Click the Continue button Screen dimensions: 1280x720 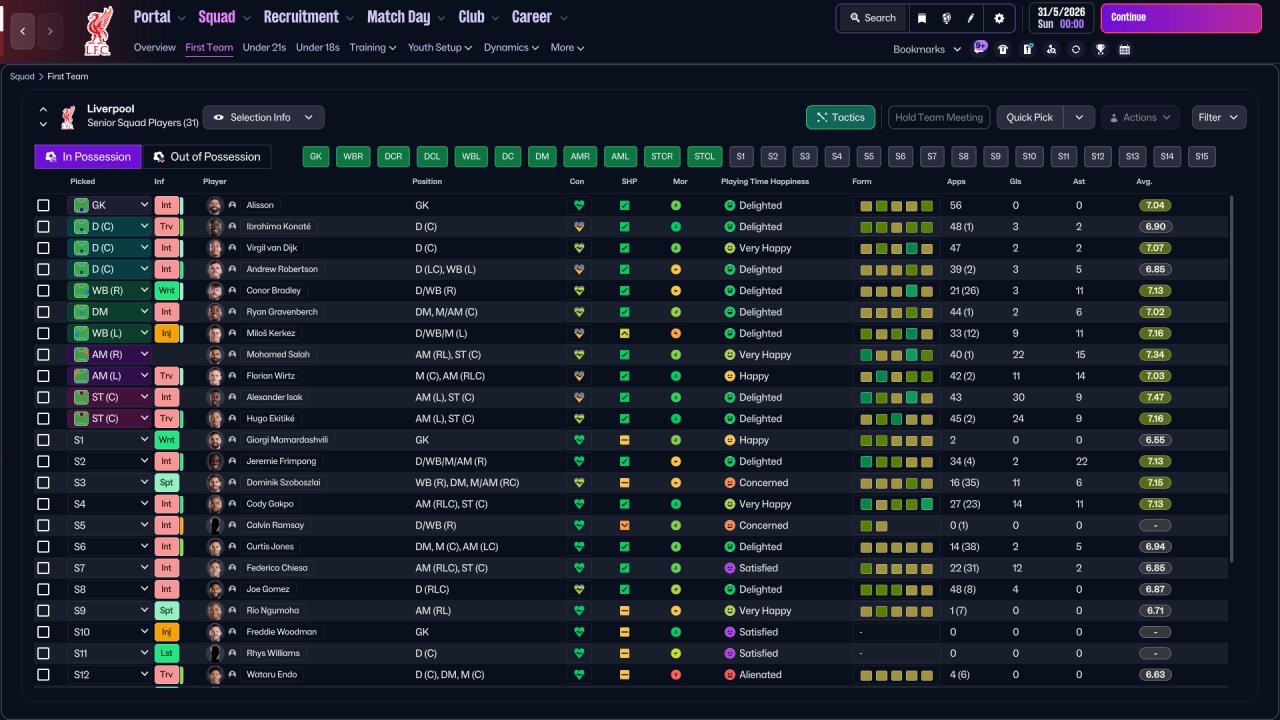pyautogui.click(x=1181, y=18)
